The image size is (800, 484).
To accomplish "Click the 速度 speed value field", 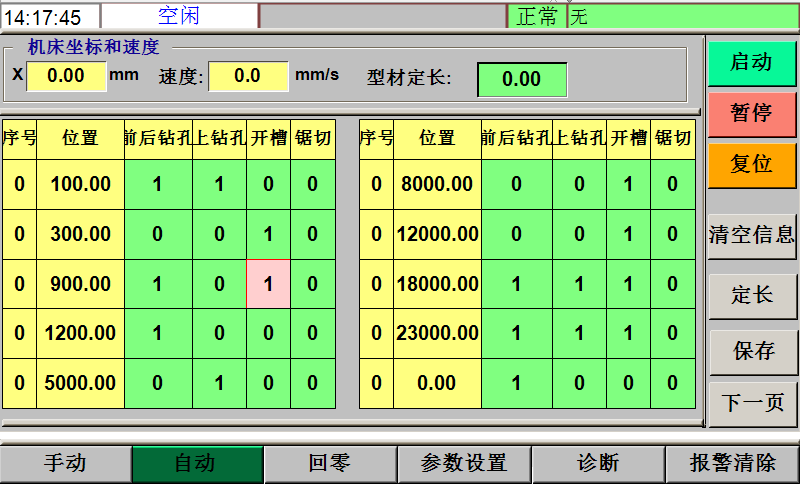I will click(247, 76).
